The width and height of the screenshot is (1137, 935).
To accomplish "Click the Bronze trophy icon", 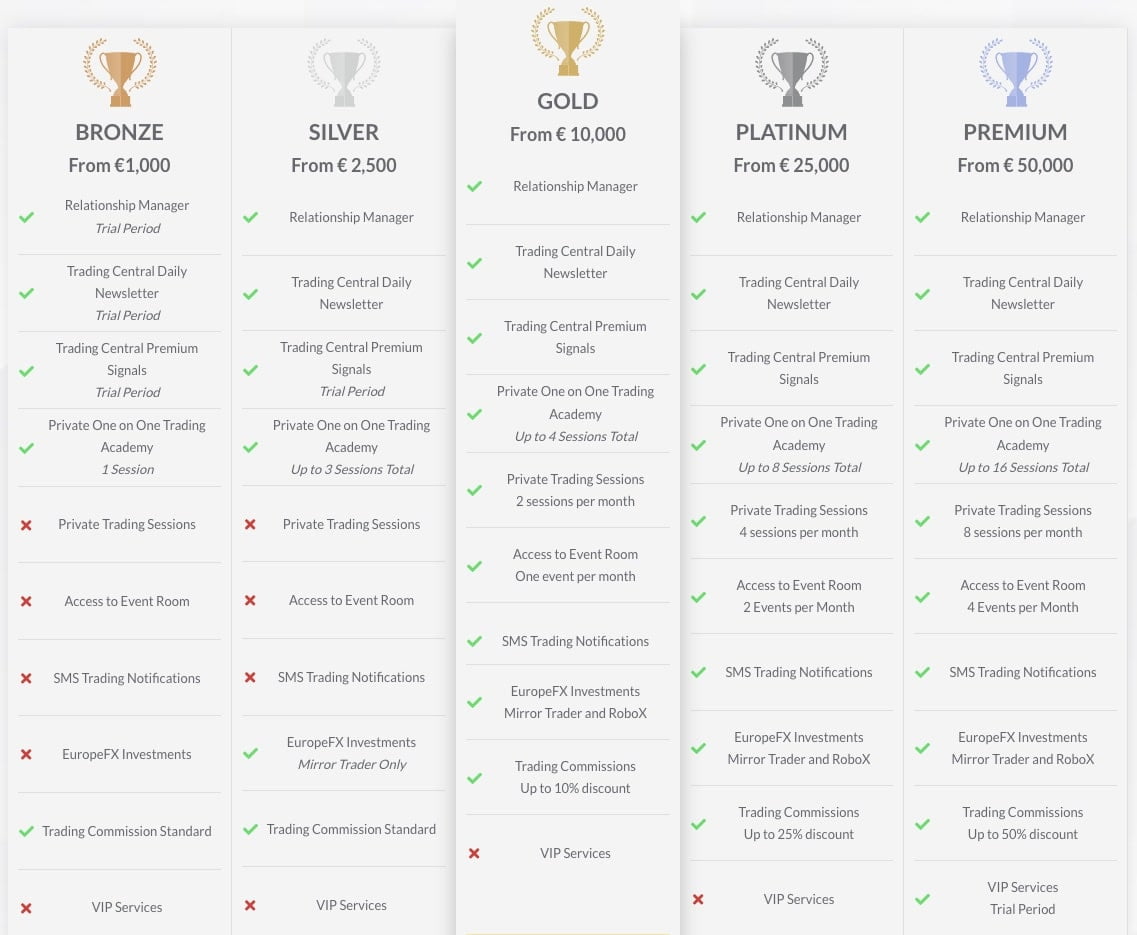I will tap(120, 73).
